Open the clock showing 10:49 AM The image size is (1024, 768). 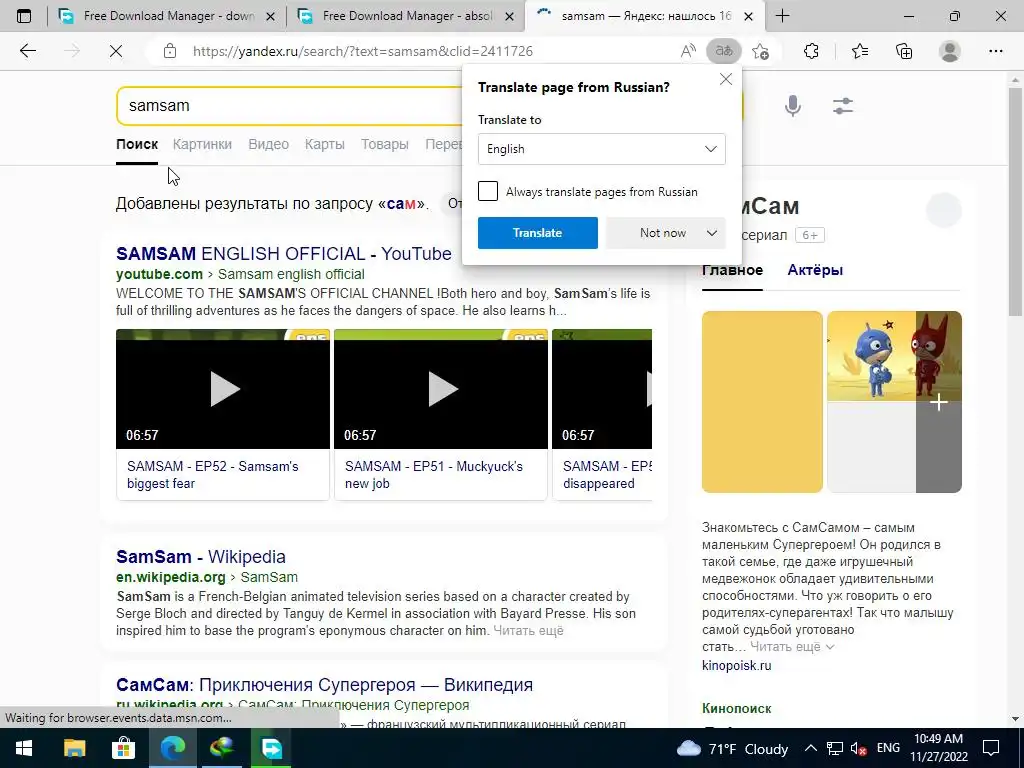[x=938, y=748]
